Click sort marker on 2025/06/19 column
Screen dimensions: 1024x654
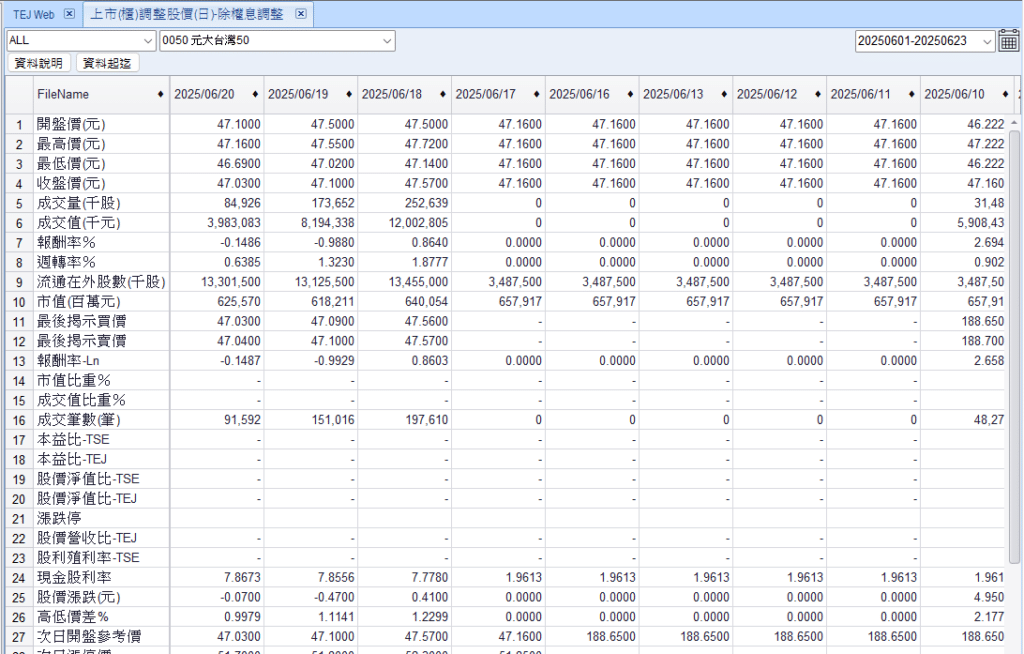tap(349, 94)
